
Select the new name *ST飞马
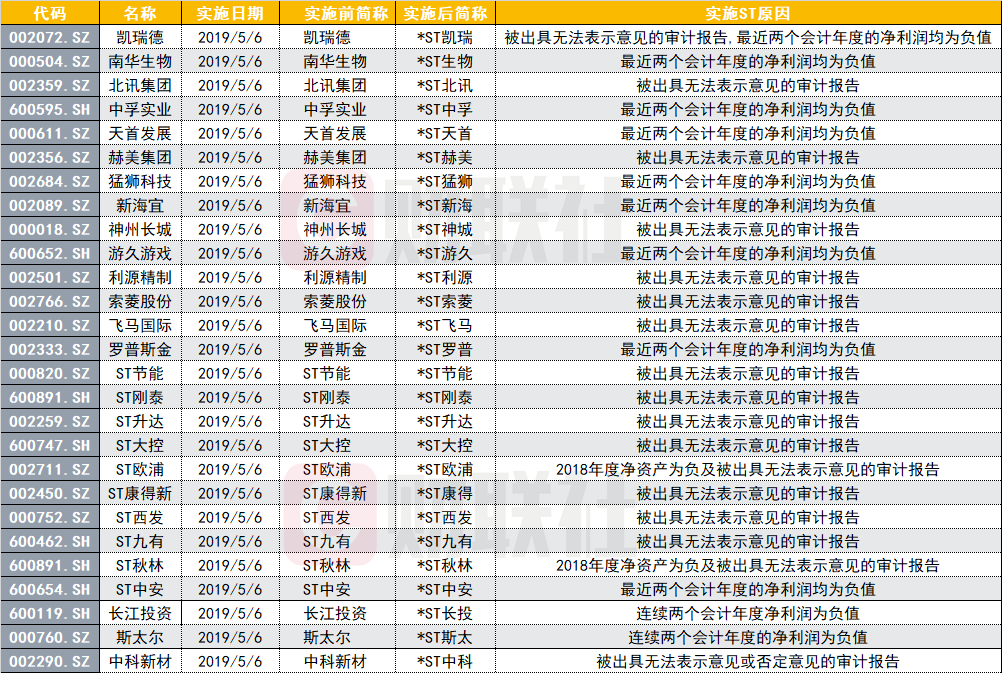click(445, 325)
